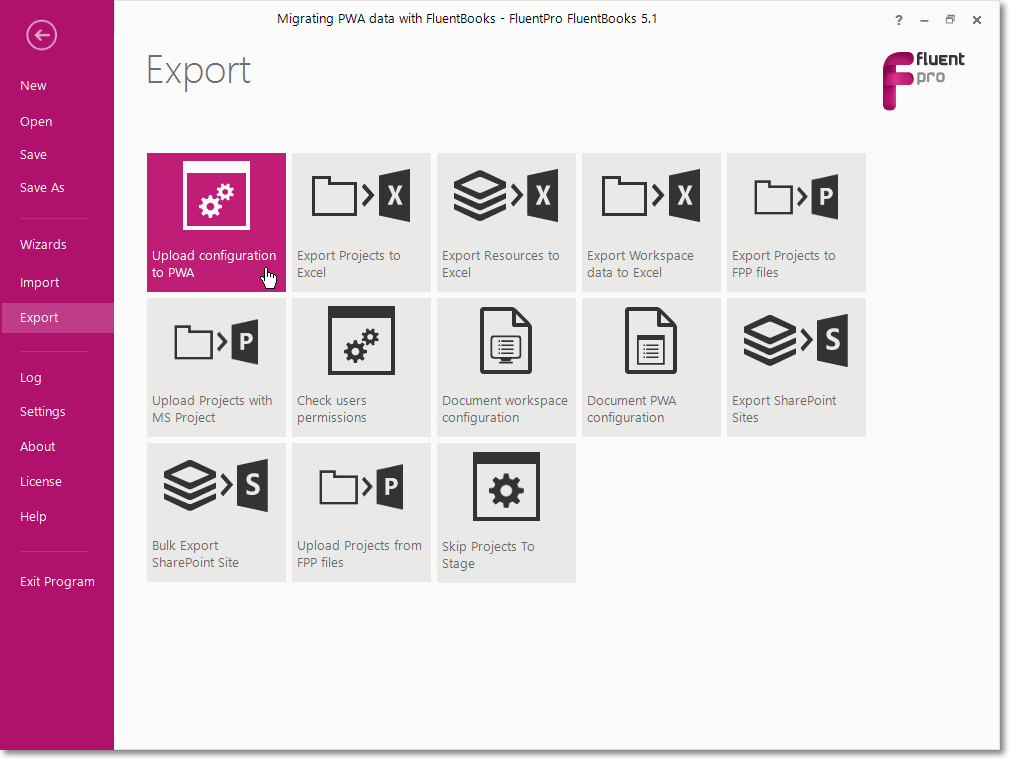
Task: Close the FluentBooks window
Action: click(x=977, y=20)
